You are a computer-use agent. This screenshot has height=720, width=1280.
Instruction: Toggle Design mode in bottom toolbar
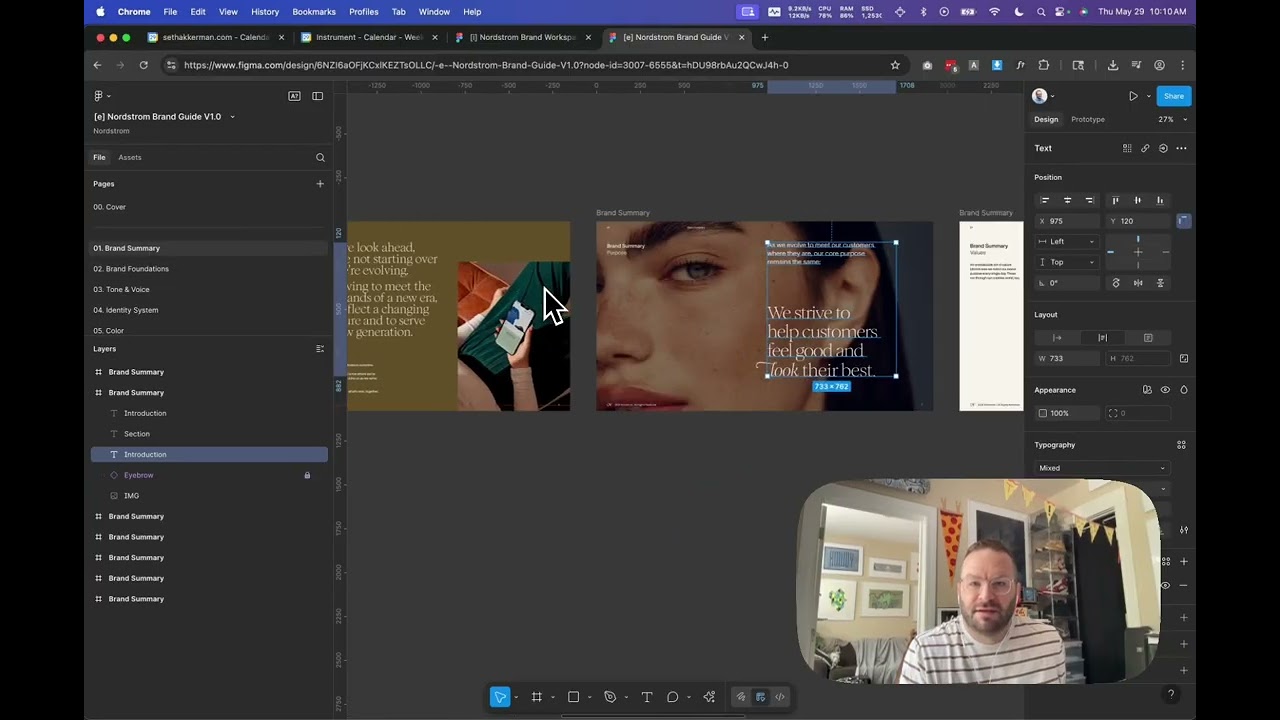tap(760, 697)
